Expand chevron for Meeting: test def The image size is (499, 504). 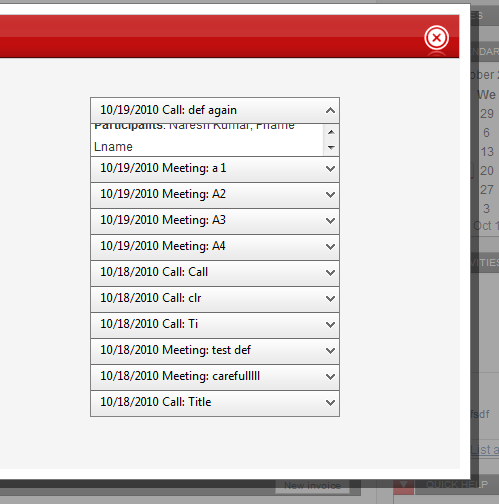click(330, 351)
